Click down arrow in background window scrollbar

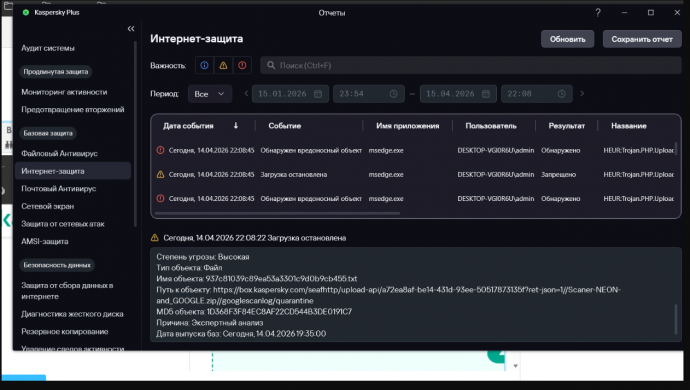(515, 366)
